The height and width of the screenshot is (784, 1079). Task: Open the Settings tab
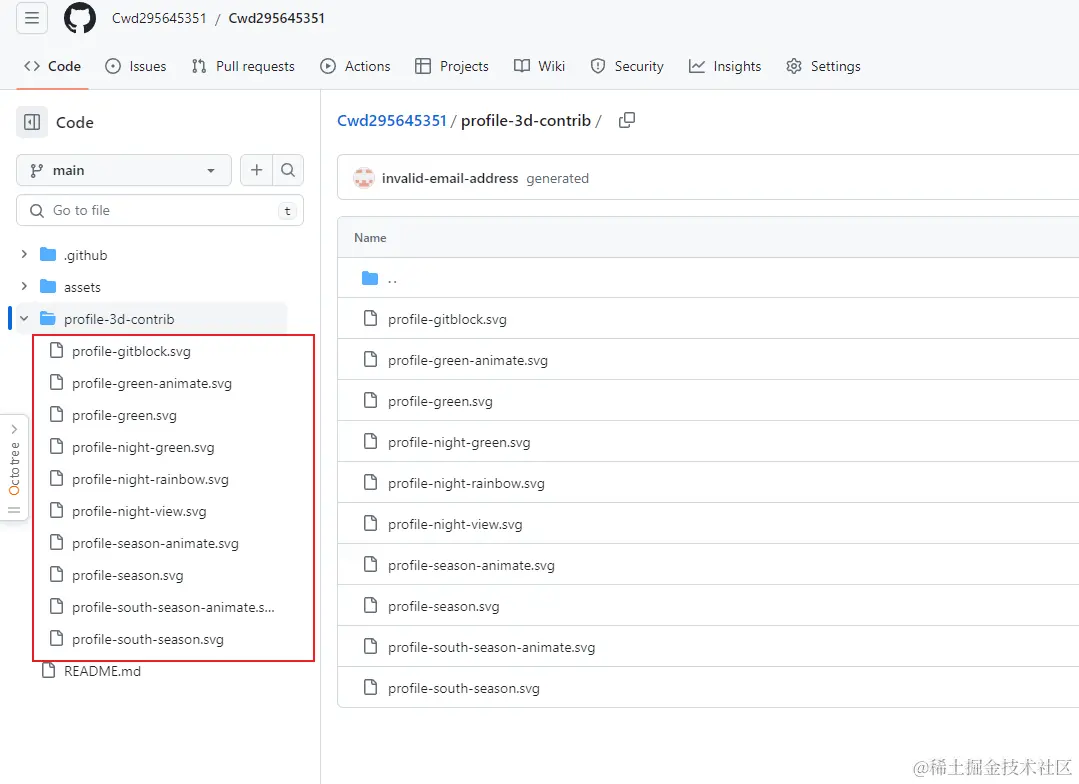(823, 66)
